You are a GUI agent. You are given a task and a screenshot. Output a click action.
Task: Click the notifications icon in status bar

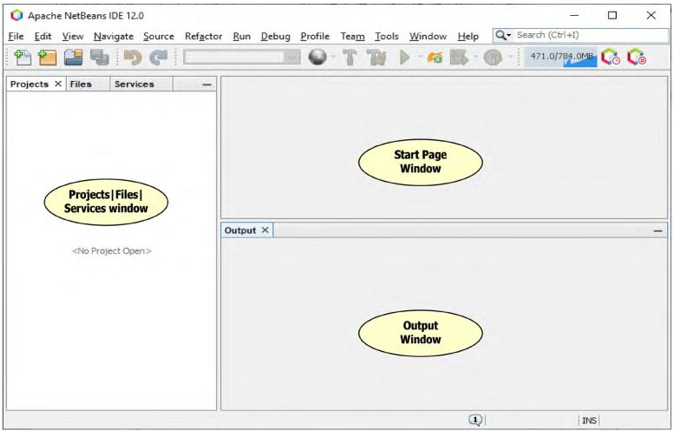(475, 420)
